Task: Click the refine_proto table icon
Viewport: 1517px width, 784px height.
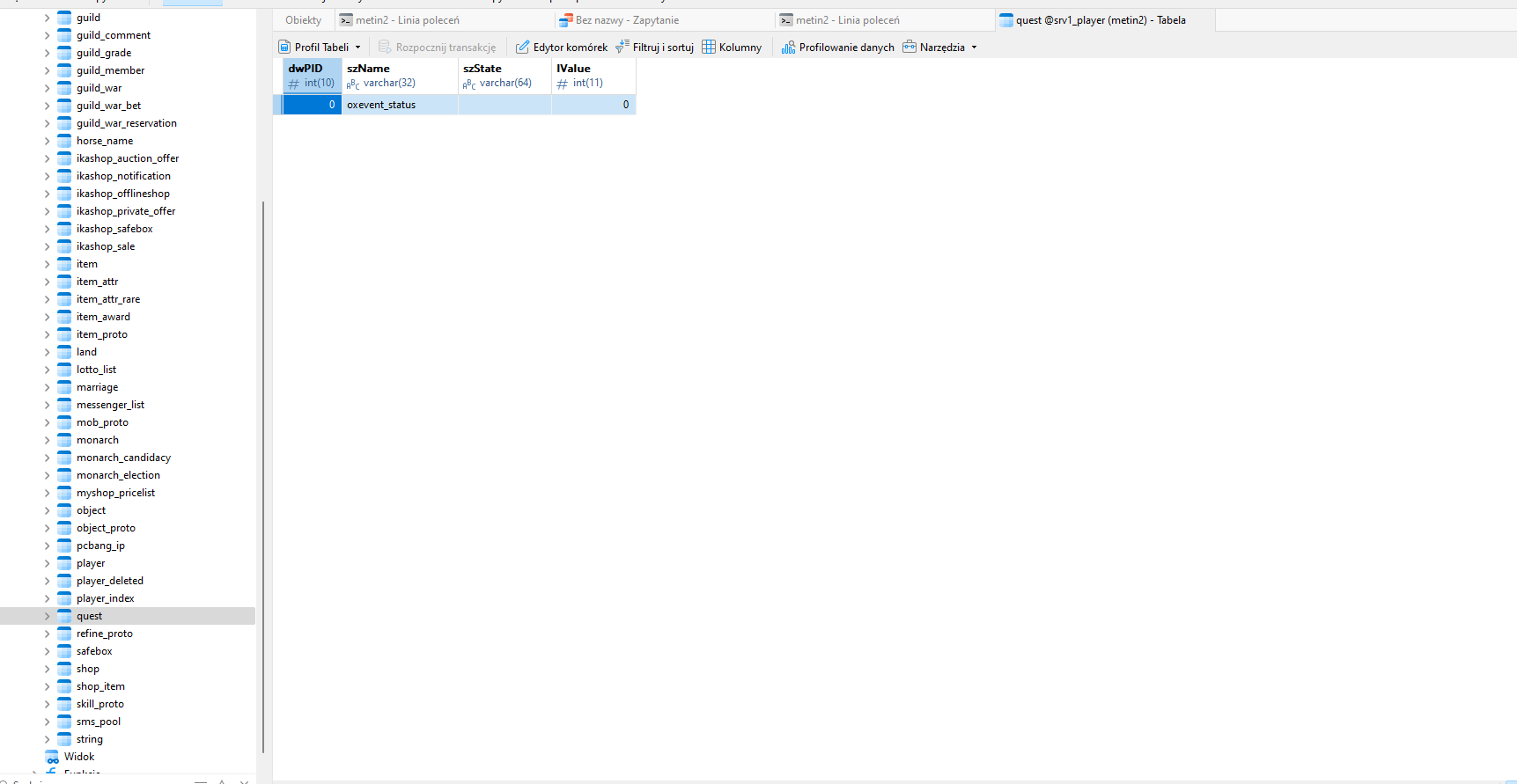Action: coord(64,634)
